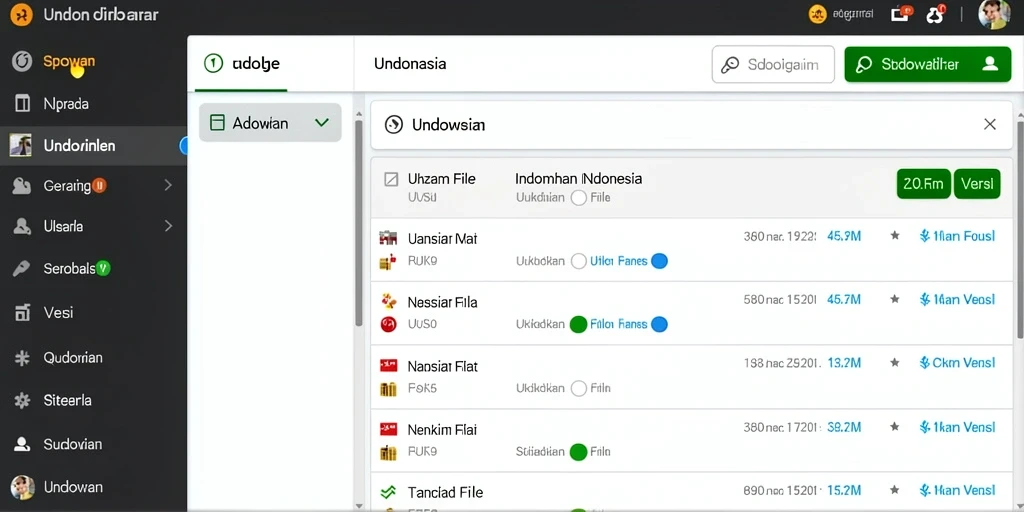Star the Nenkim Flai row

tap(895, 426)
